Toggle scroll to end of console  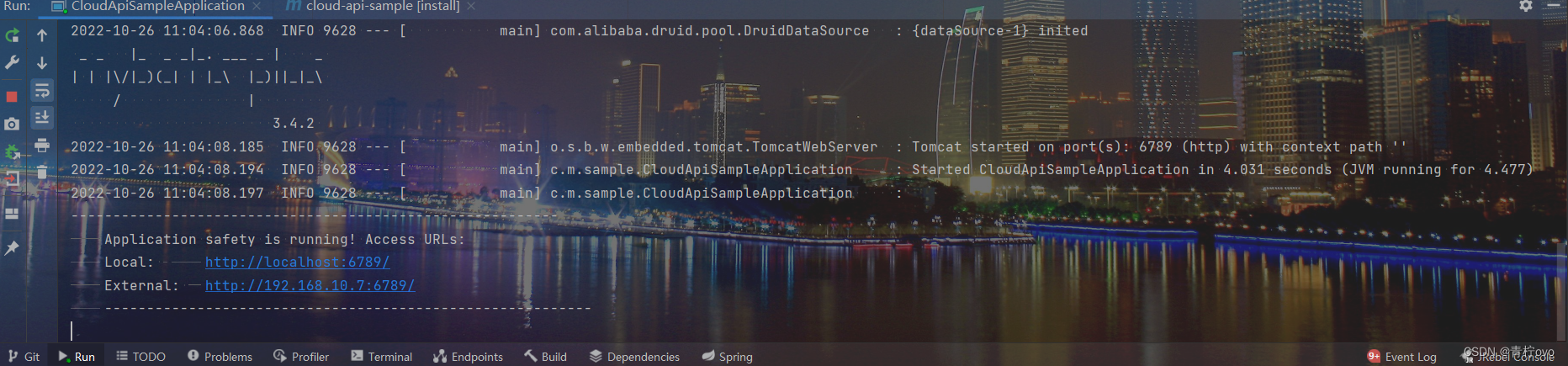(42, 118)
